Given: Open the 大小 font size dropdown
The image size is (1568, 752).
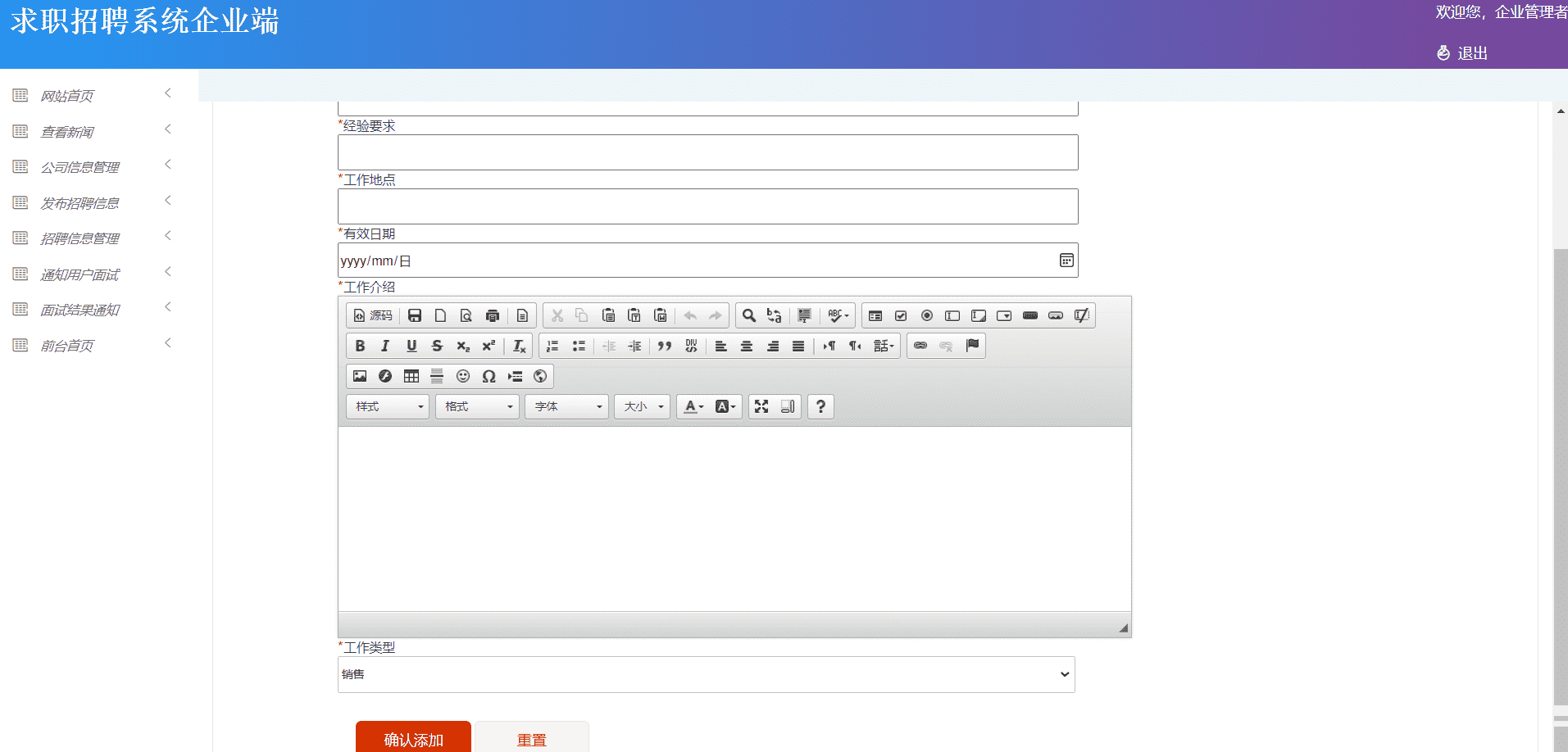Looking at the screenshot, I should pos(643,406).
